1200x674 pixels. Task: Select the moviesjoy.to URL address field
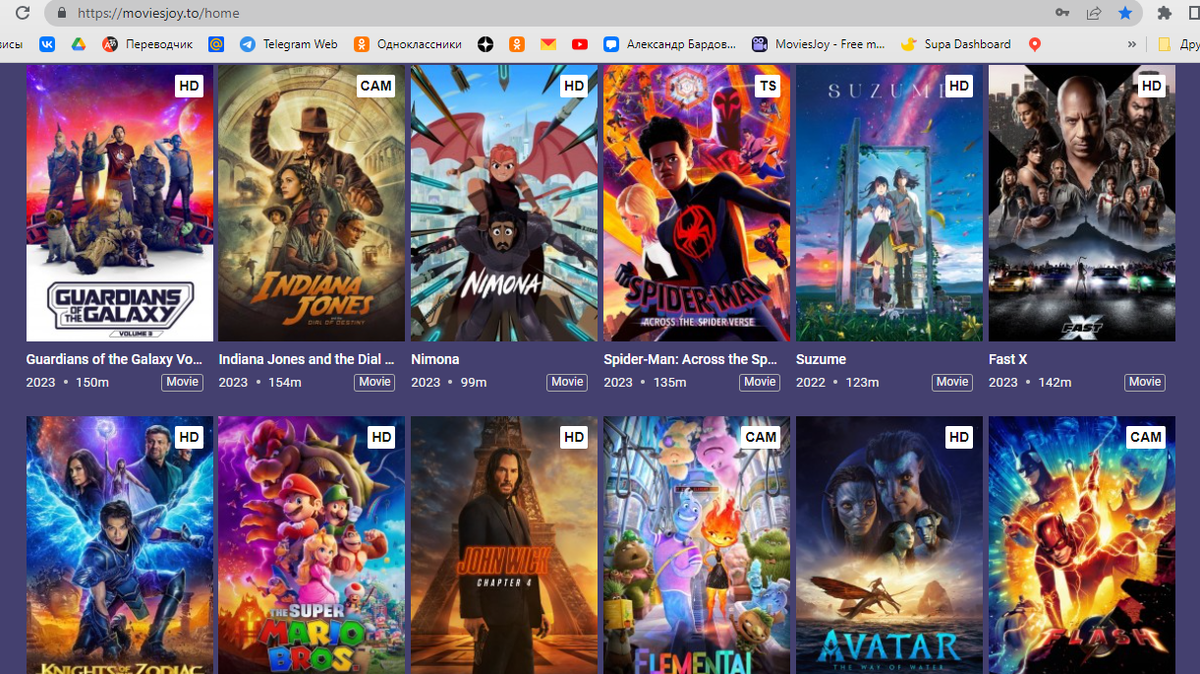point(158,13)
